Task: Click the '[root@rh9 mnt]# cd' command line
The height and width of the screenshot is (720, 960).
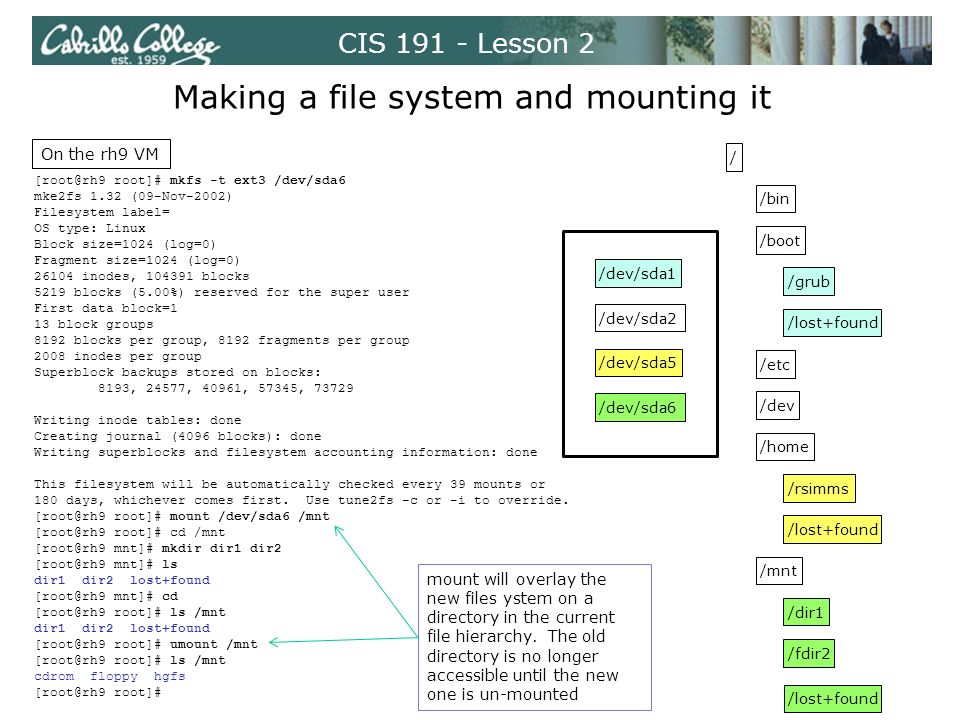Action: pyautogui.click(x=105, y=596)
